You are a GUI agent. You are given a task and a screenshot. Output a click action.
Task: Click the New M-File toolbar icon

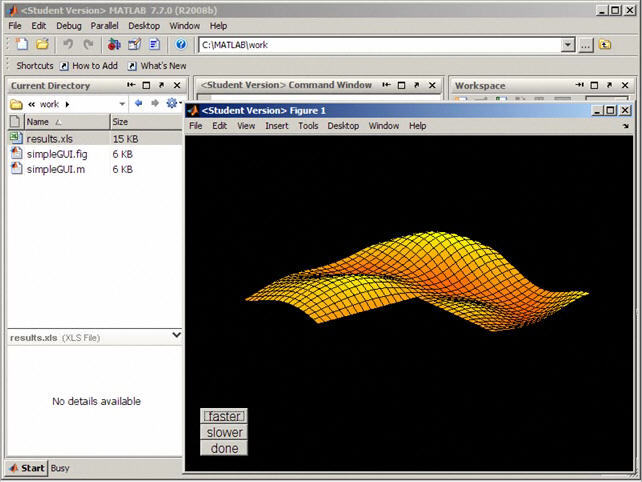point(22,44)
